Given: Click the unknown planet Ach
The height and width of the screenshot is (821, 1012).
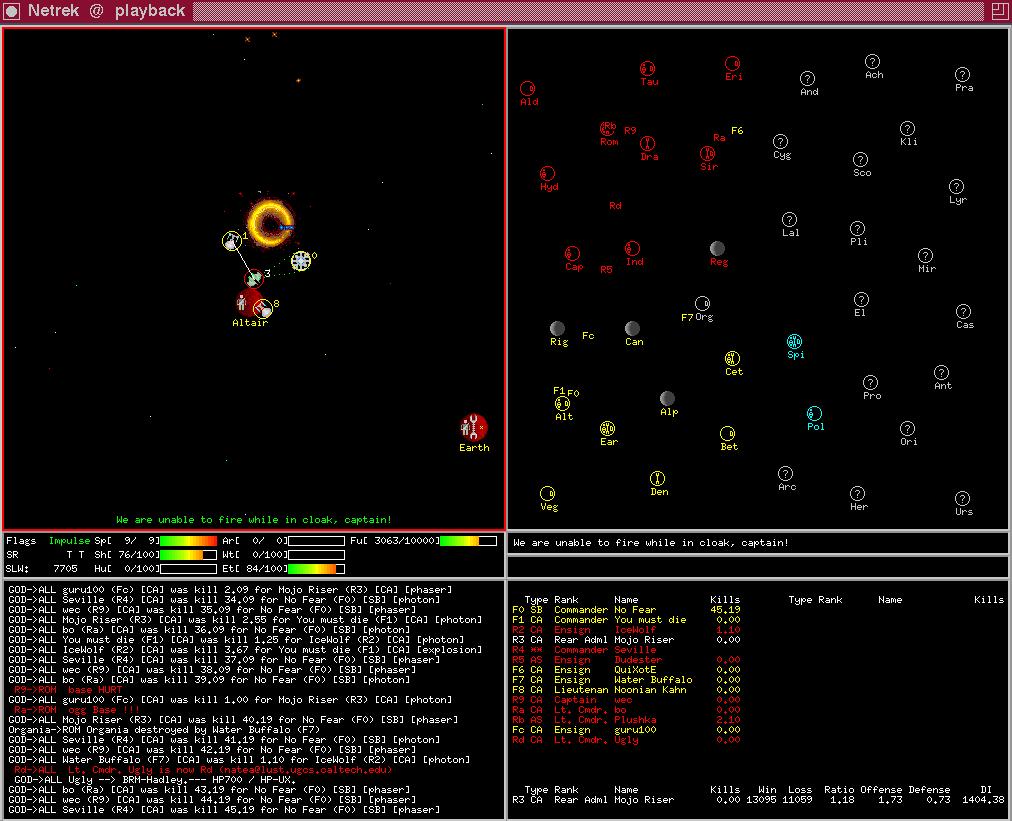Looking at the screenshot, I should pyautogui.click(x=872, y=61).
